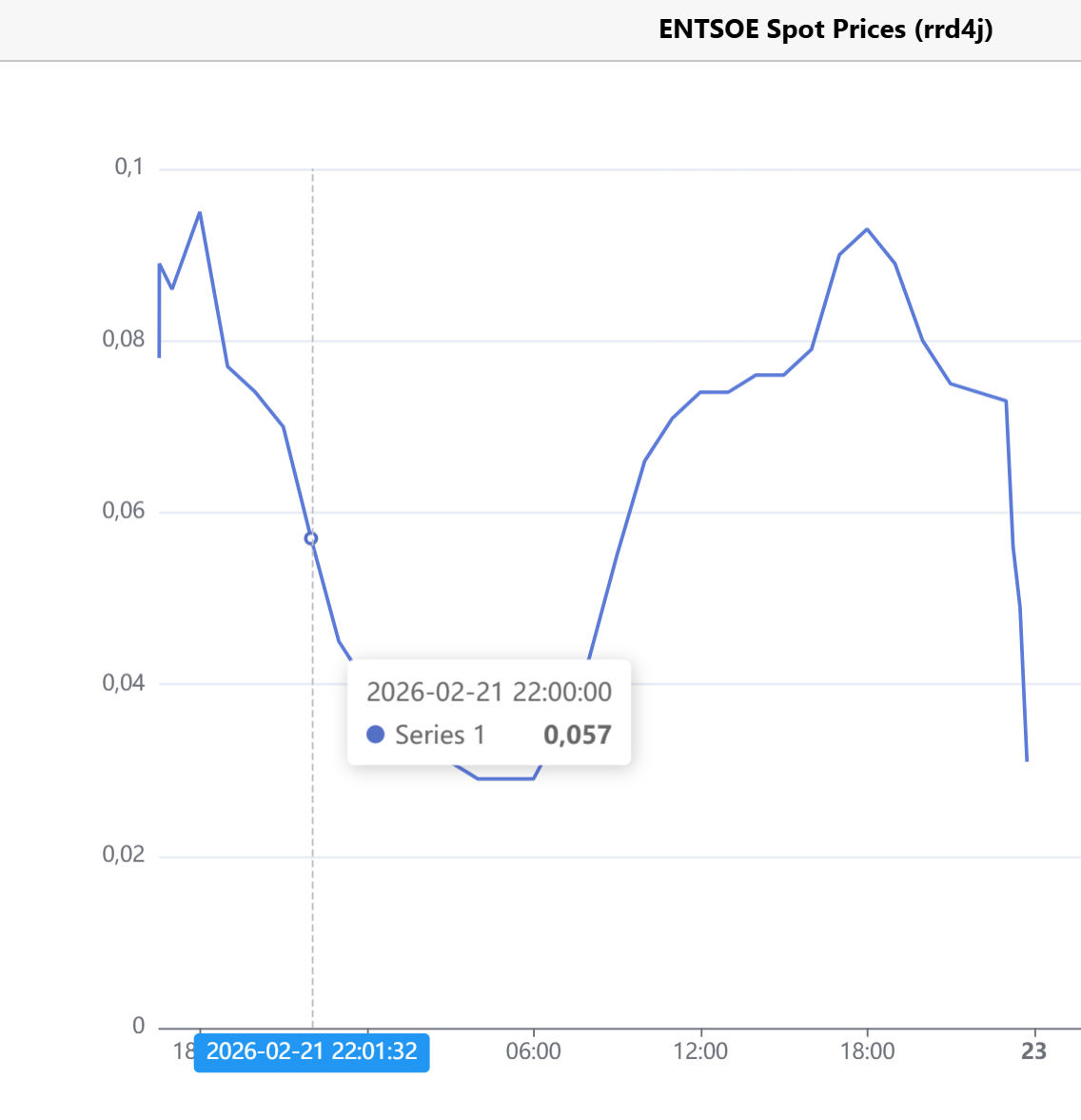
Task: Click the 0,06 y-axis label
Action: pyautogui.click(x=124, y=511)
